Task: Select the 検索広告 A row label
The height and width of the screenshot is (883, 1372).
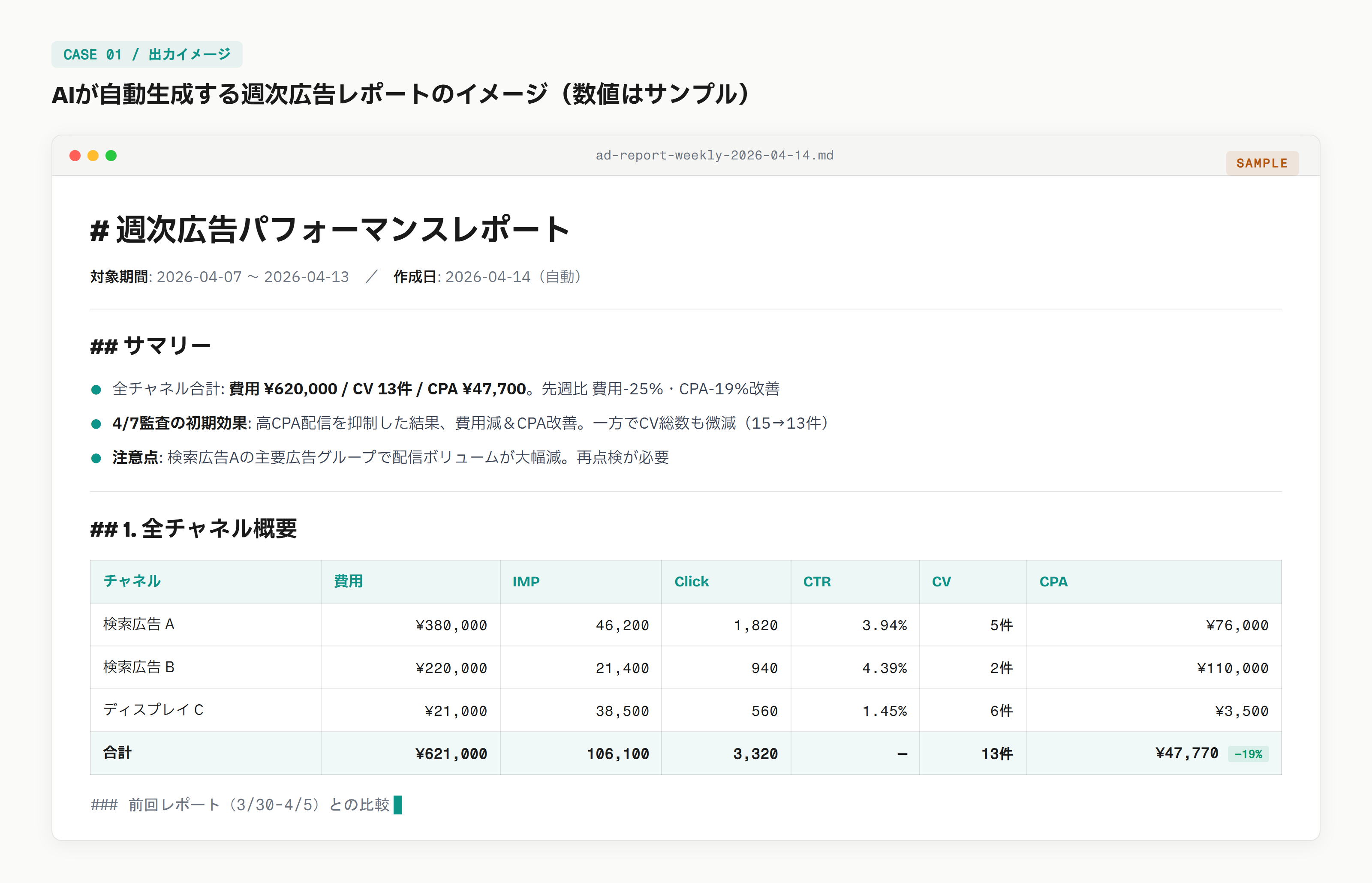Action: (139, 625)
